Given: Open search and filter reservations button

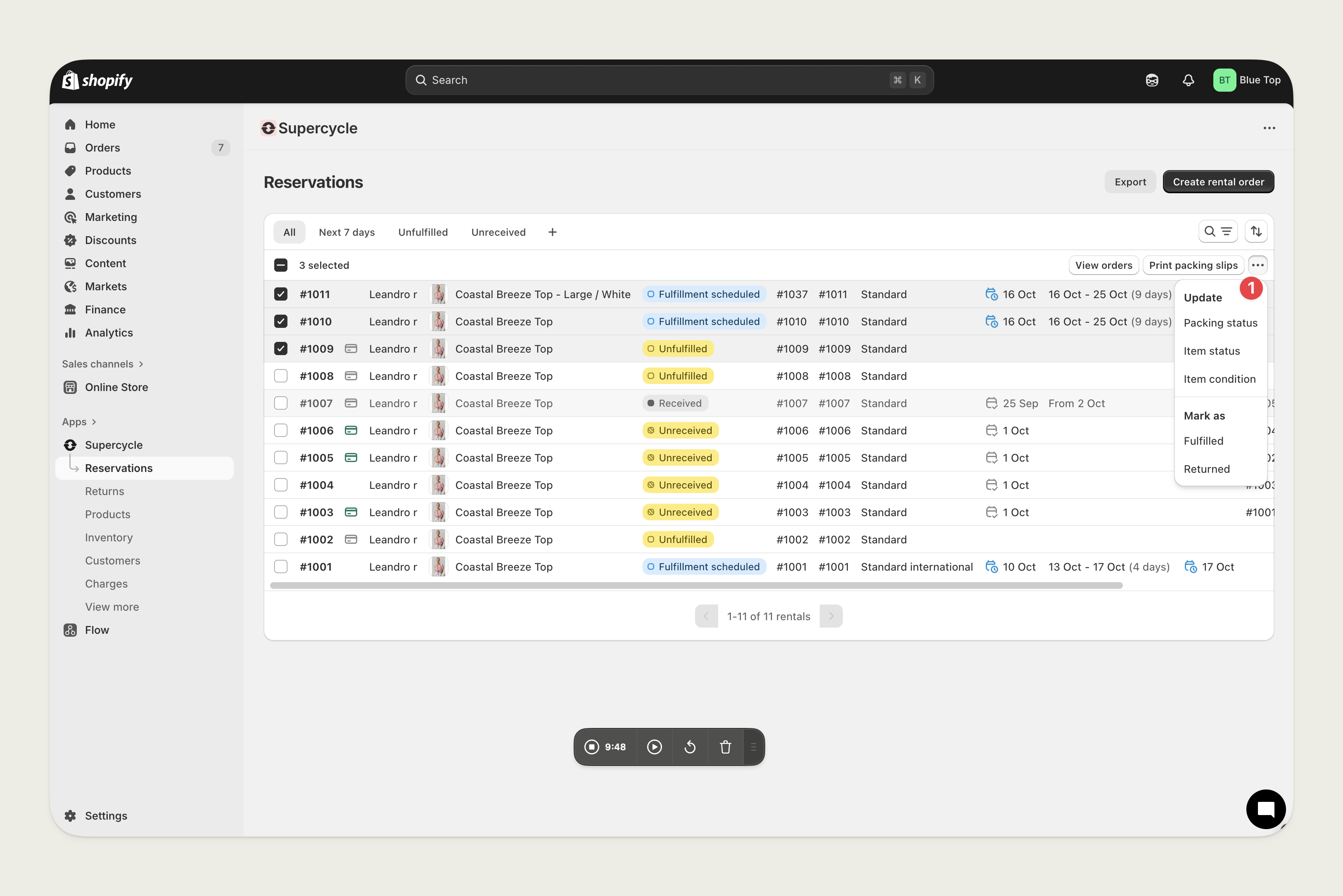Looking at the screenshot, I should (1217, 231).
